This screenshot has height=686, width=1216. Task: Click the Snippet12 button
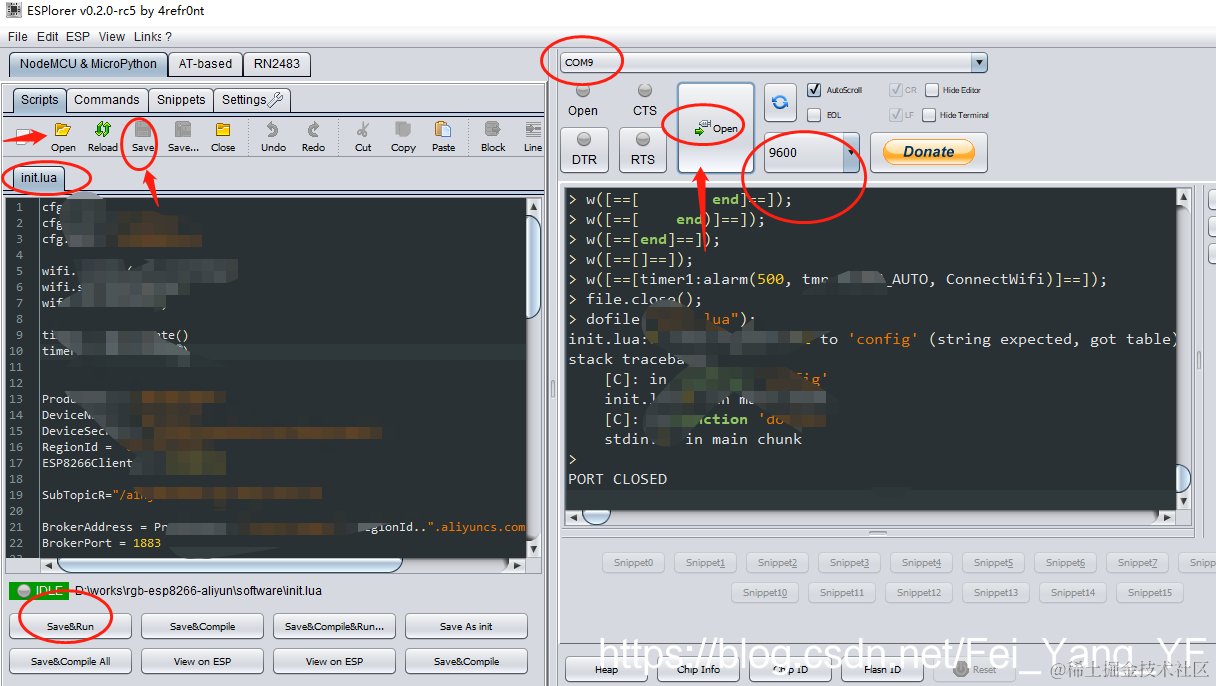919,593
